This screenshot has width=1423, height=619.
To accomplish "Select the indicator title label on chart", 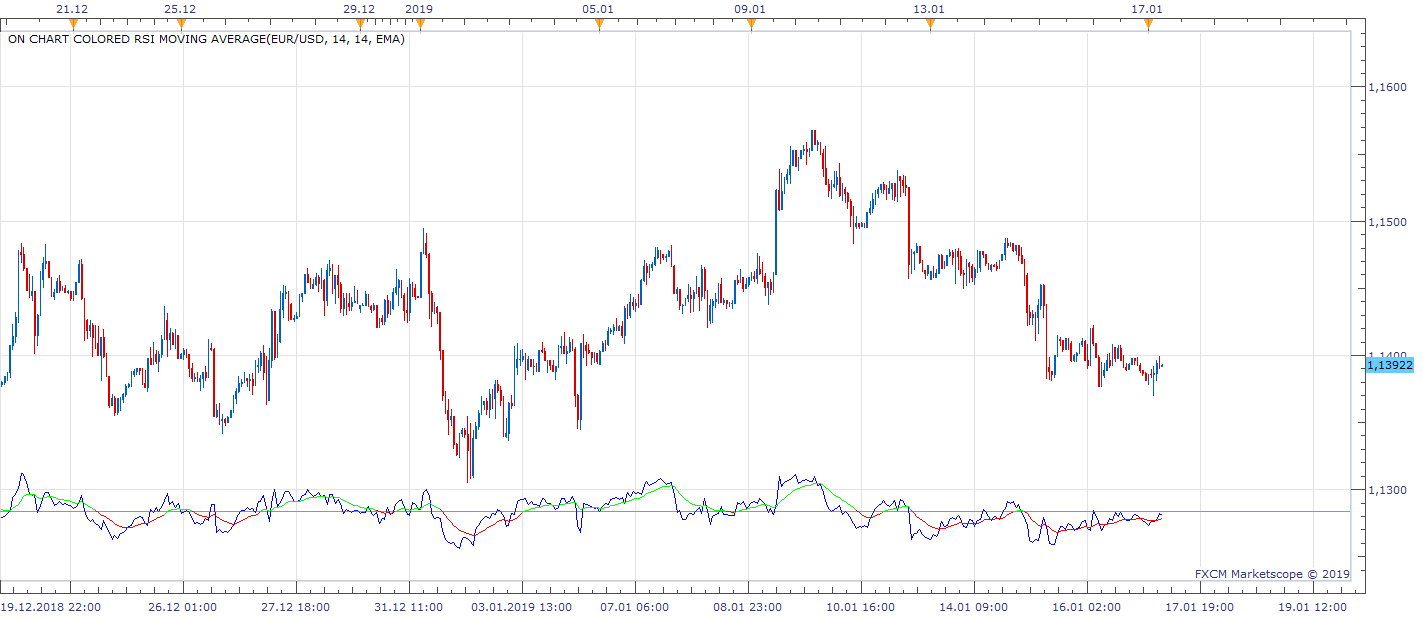I will pos(206,40).
